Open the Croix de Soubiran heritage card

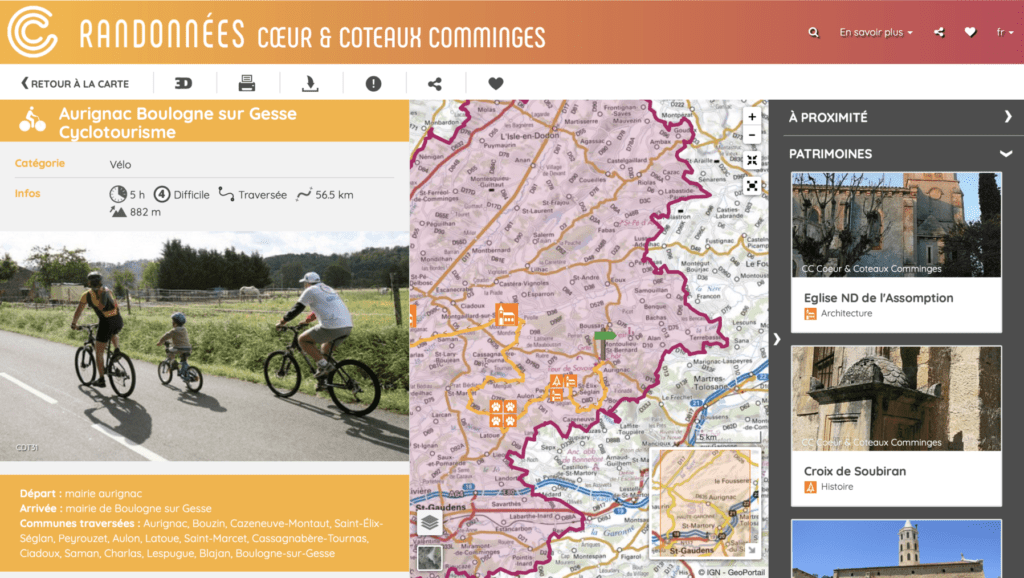click(896, 426)
